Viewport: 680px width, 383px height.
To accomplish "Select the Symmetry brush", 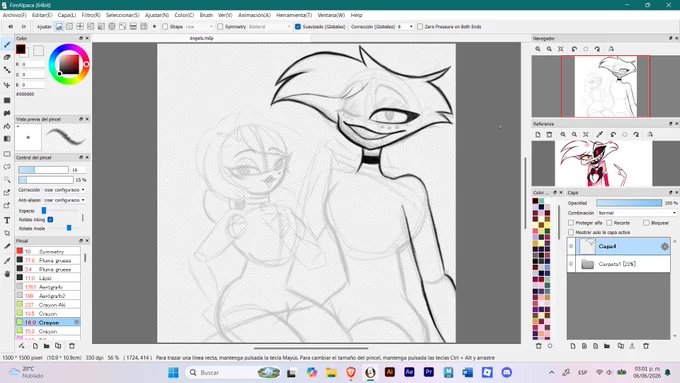I will tap(48, 252).
